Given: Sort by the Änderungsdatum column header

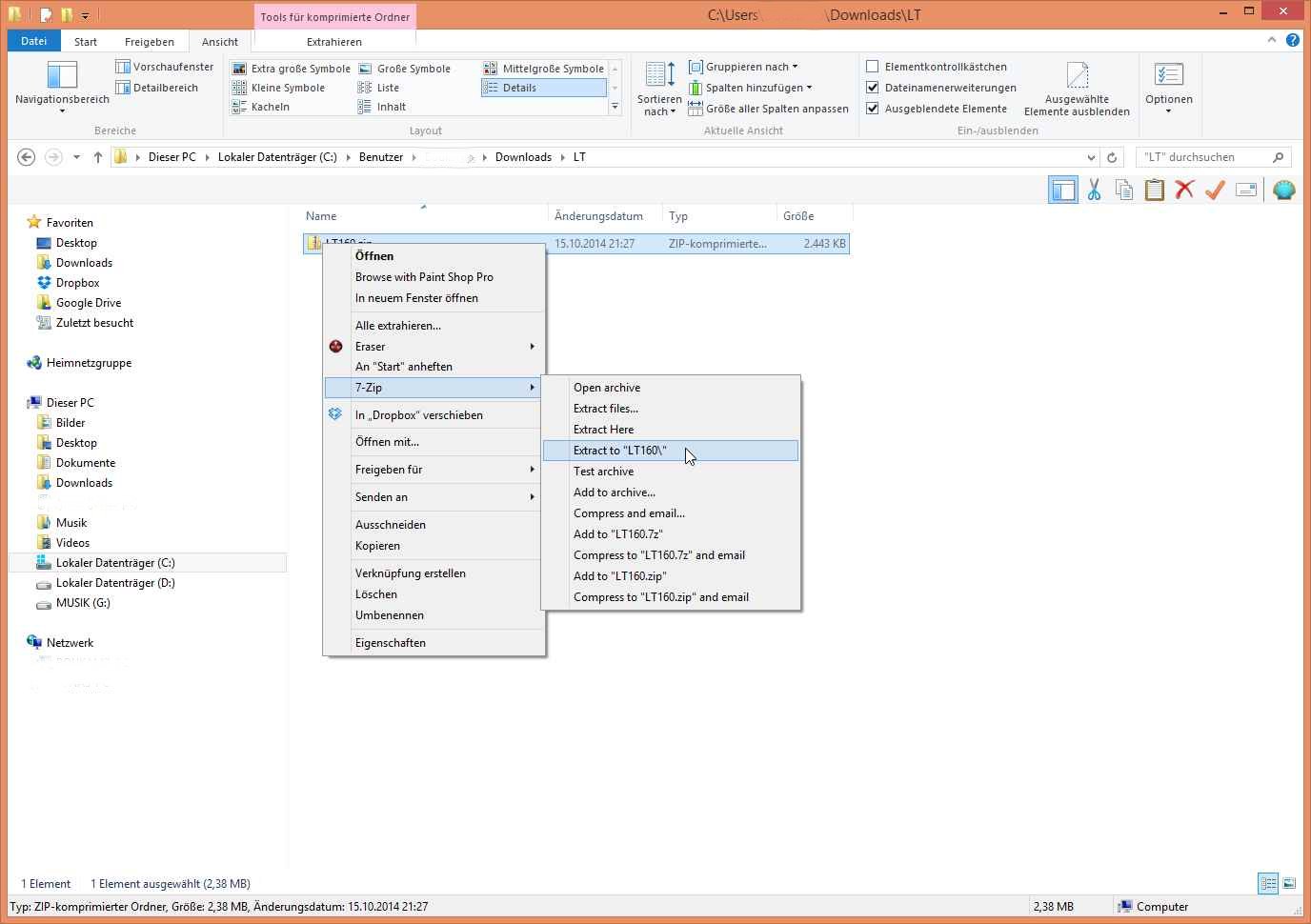Looking at the screenshot, I should click(605, 216).
